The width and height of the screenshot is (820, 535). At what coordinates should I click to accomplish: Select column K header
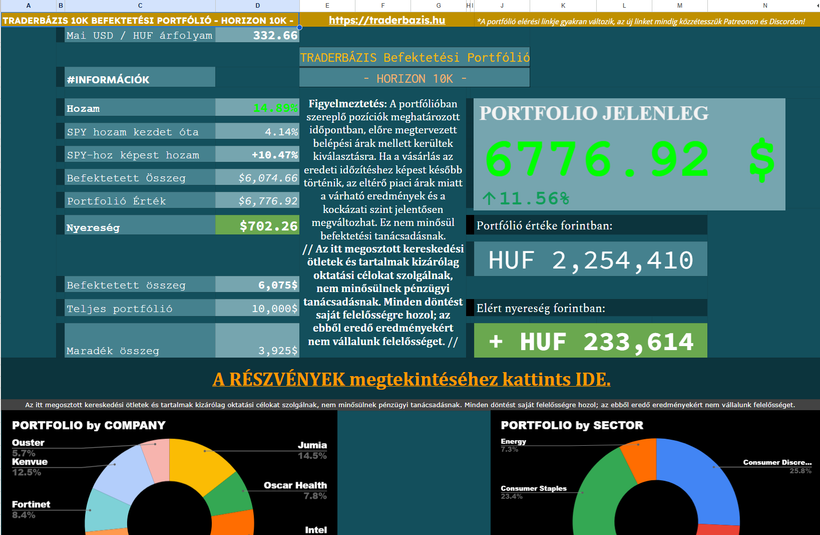click(x=563, y=5)
